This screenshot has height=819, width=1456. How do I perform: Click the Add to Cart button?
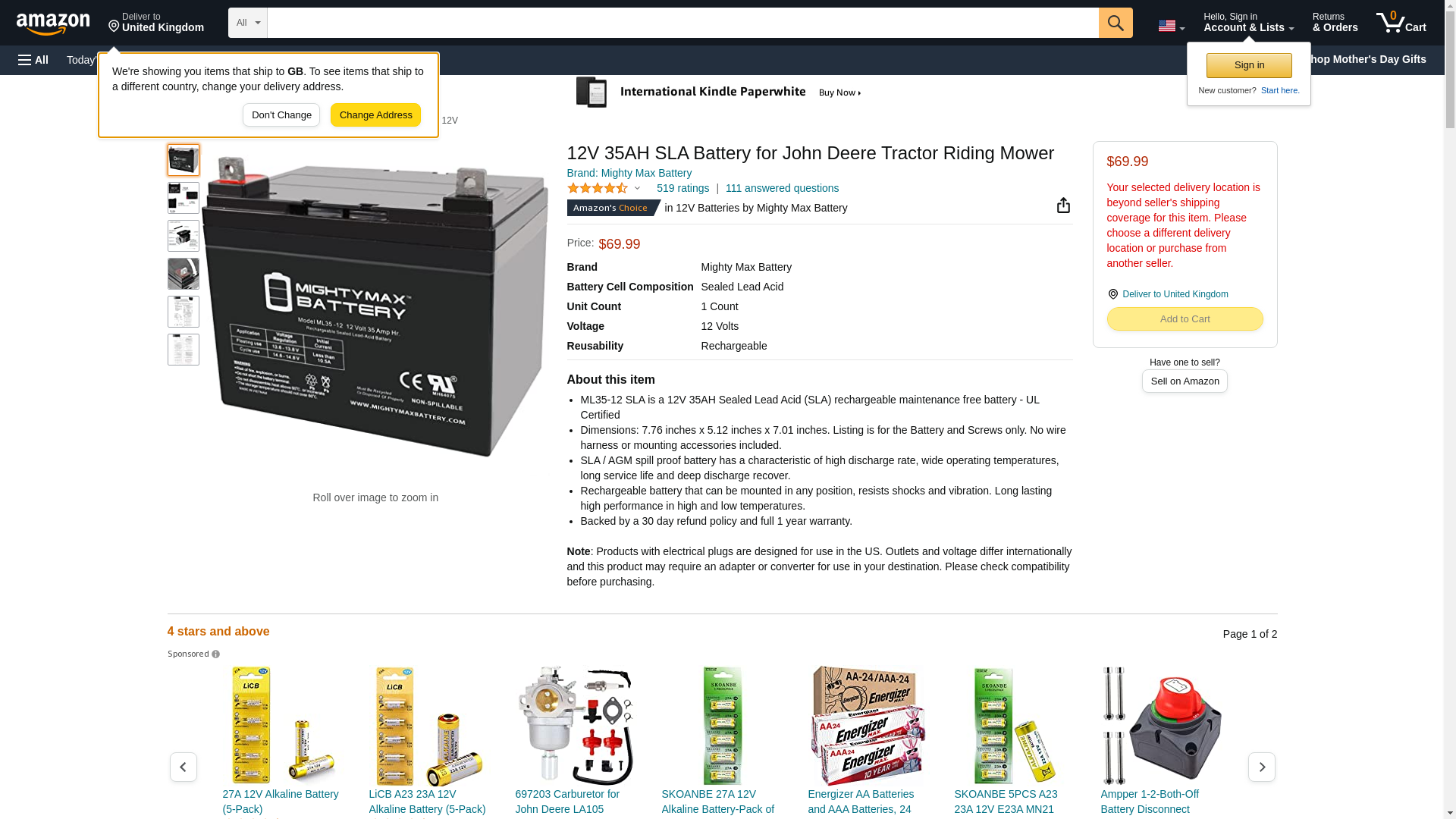1185,319
